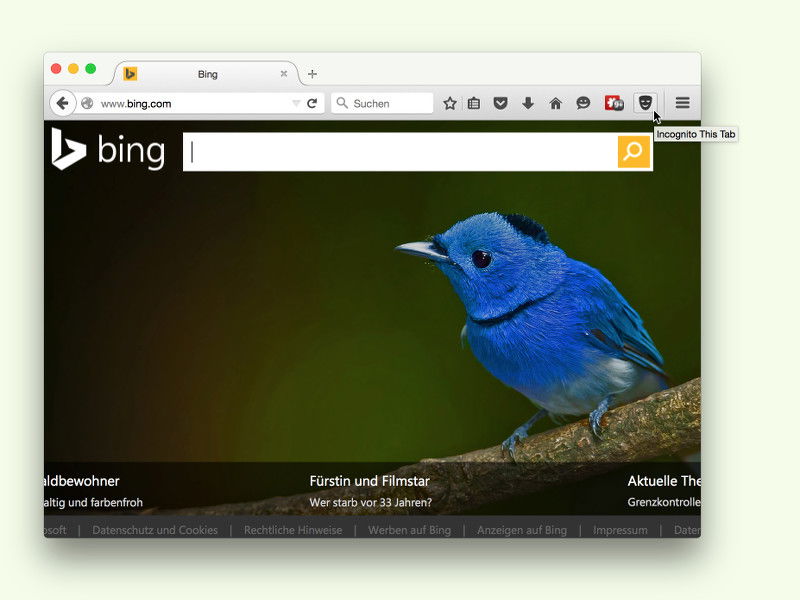Select the Bing tab

click(207, 74)
